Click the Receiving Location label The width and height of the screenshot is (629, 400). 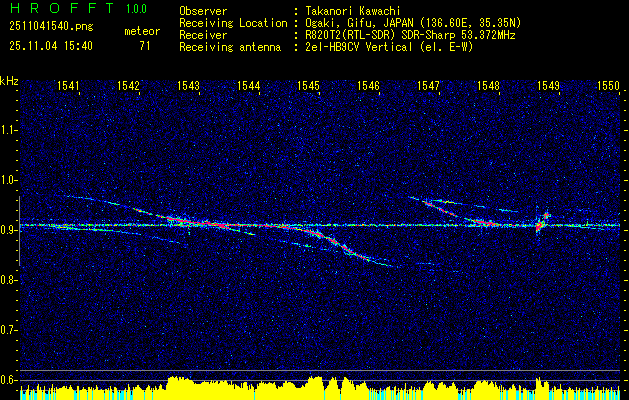(x=233, y=23)
